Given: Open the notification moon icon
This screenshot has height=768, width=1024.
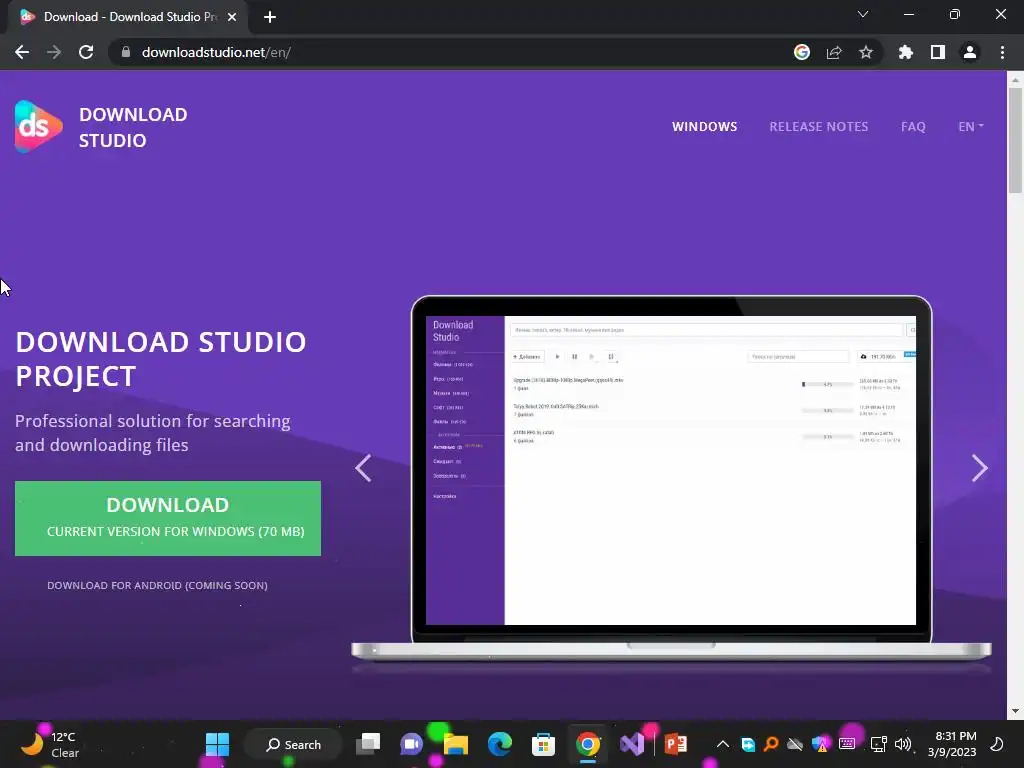Looking at the screenshot, I should (x=997, y=744).
